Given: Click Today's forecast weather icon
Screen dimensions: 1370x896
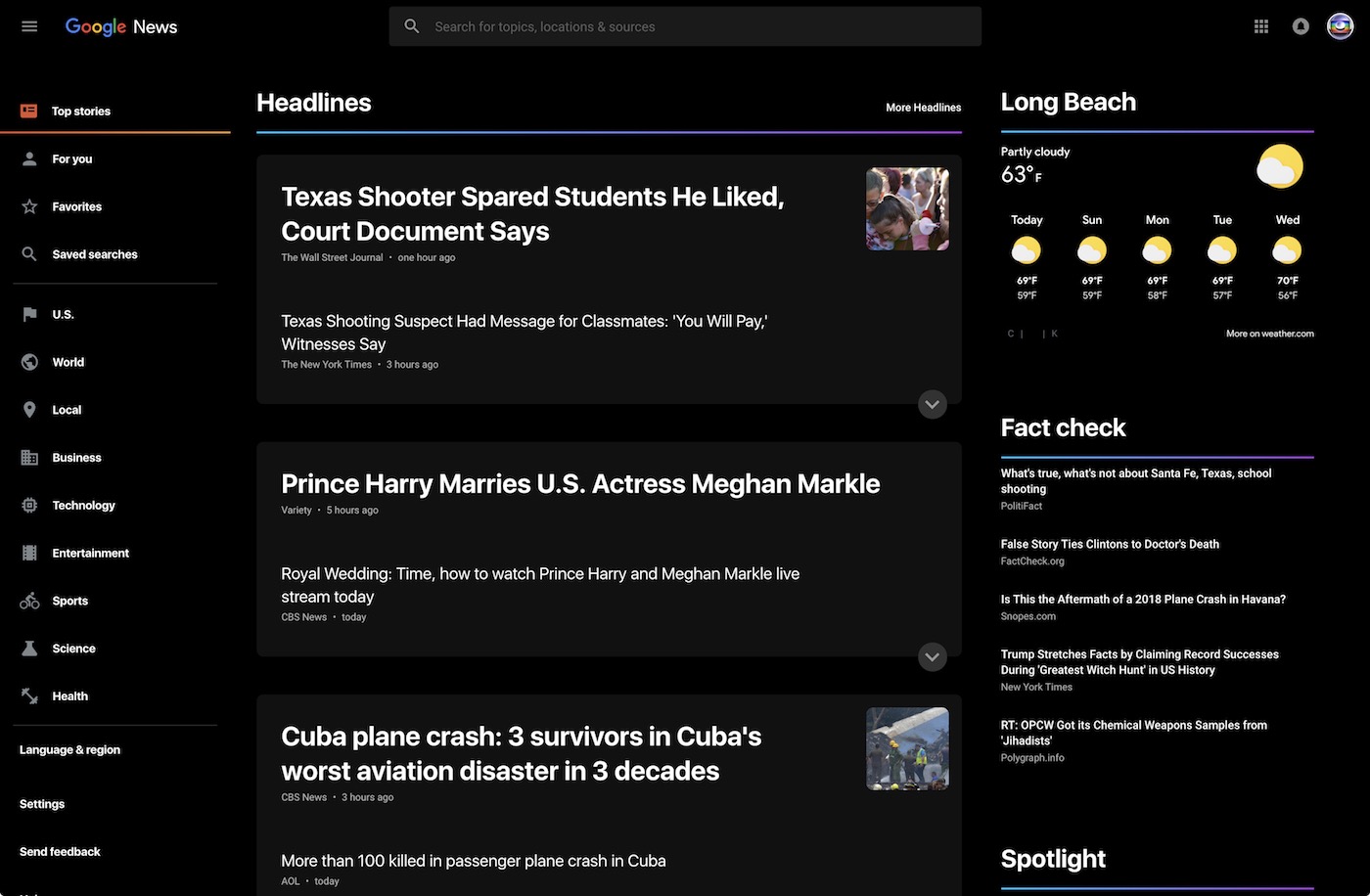Looking at the screenshot, I should coord(1027,251).
